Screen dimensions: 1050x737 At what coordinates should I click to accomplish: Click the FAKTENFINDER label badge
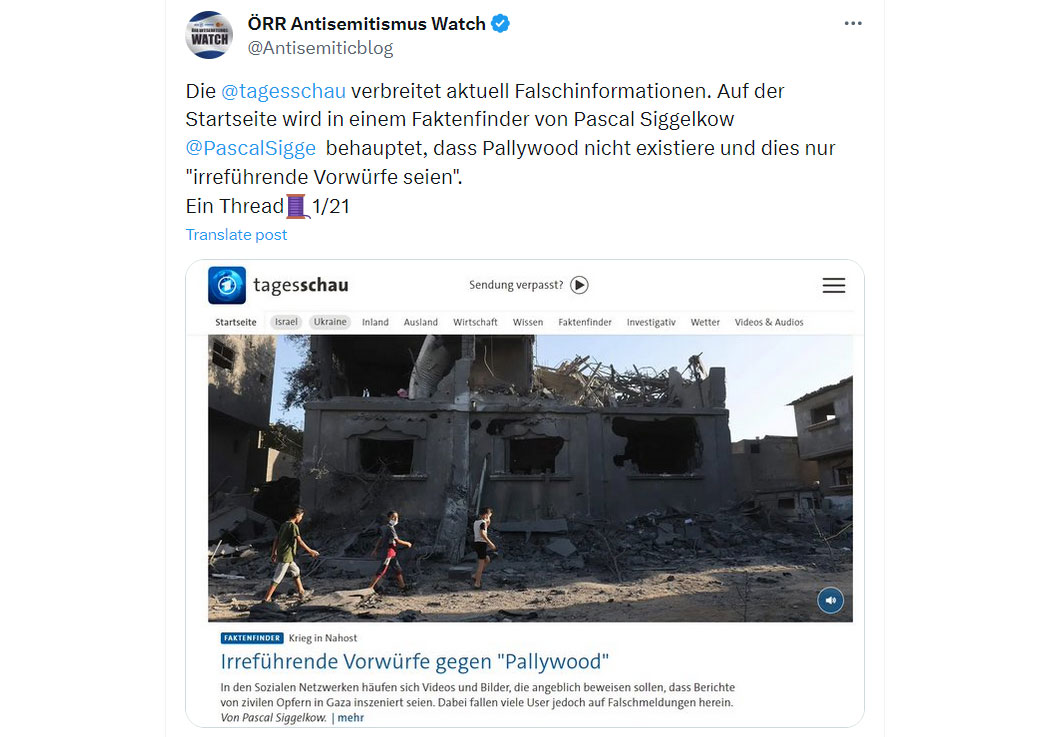[252, 638]
